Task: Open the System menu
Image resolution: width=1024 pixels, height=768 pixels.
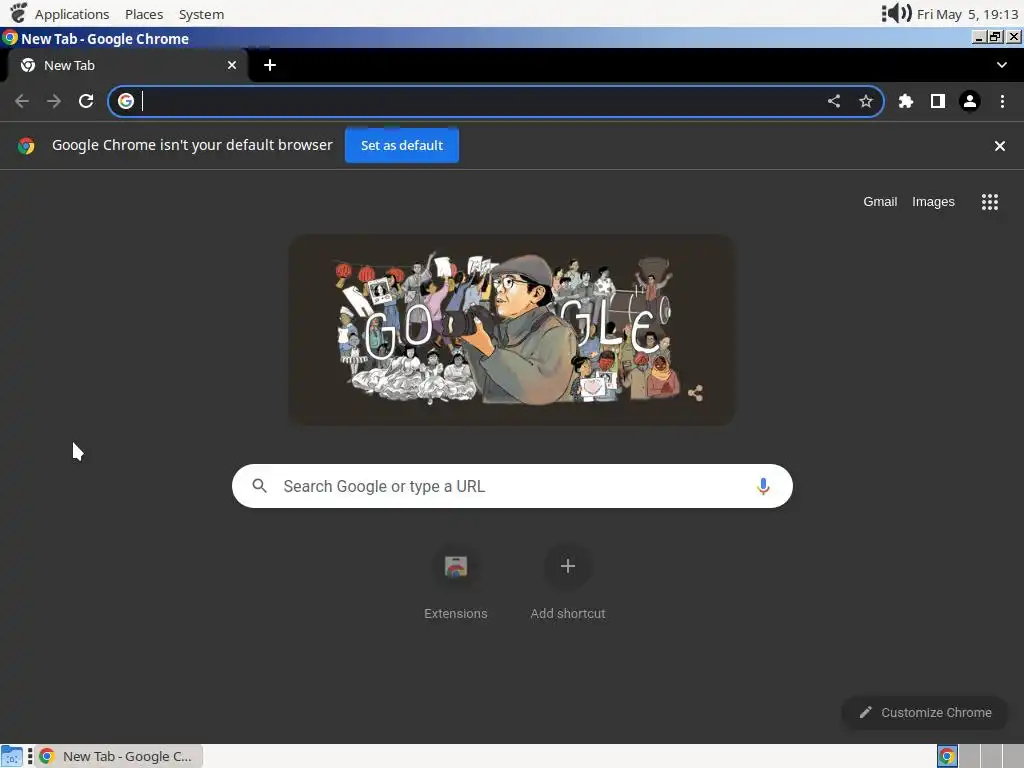Action: coord(201,14)
